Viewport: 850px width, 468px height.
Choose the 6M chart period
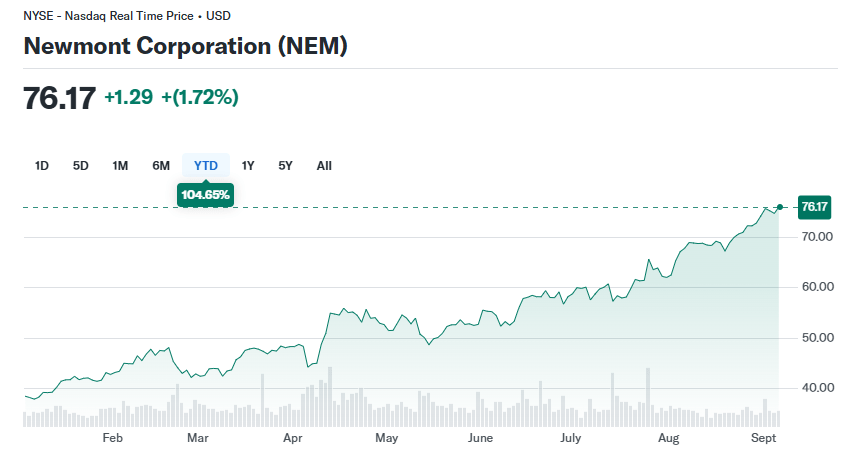click(x=161, y=166)
